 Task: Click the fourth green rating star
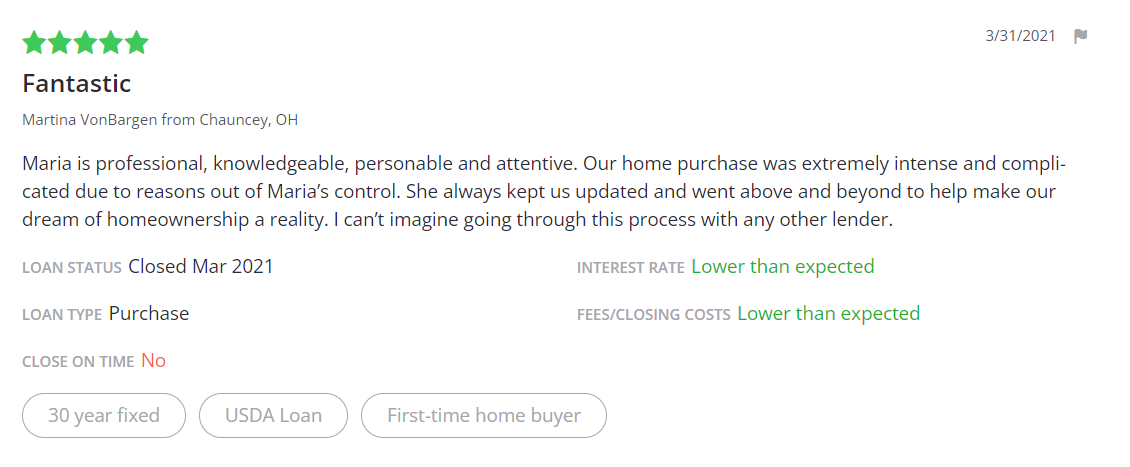111,43
